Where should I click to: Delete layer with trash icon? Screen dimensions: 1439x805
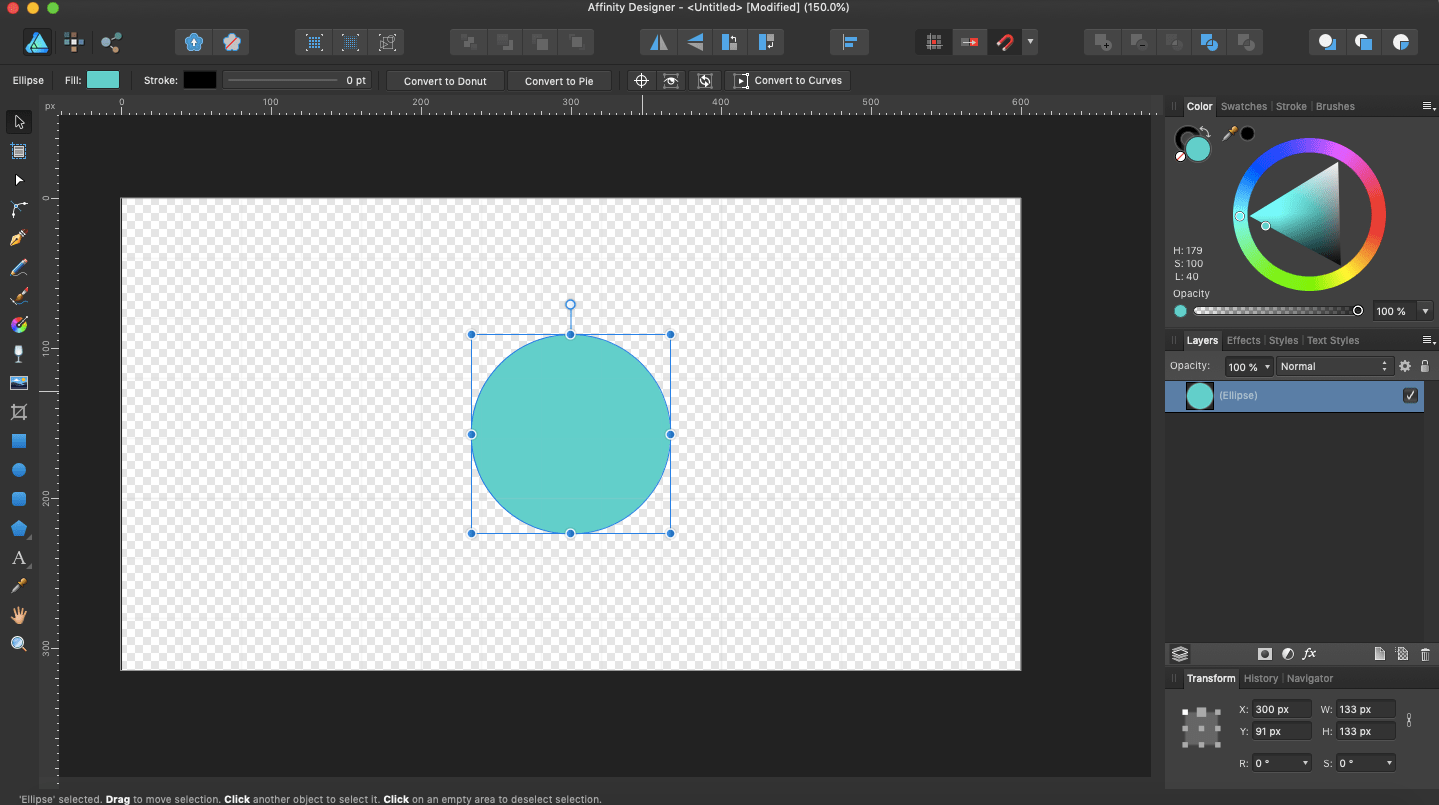coord(1425,654)
